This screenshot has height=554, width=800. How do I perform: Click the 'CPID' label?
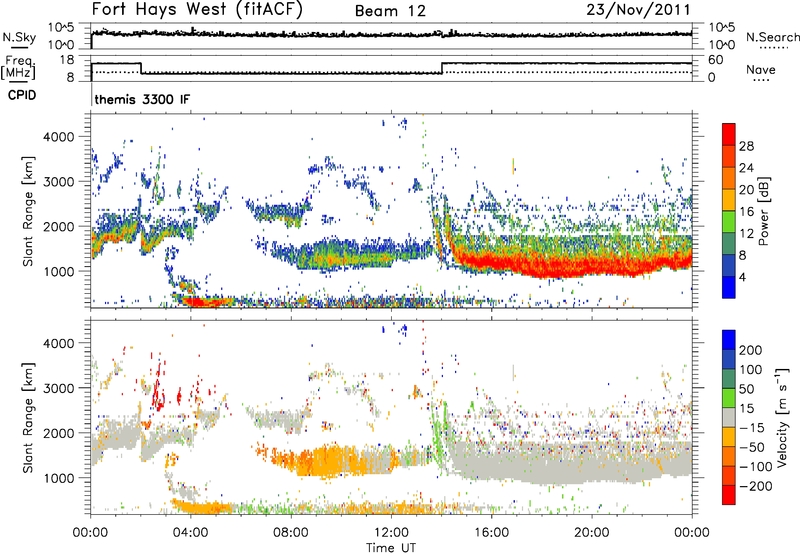point(22,95)
